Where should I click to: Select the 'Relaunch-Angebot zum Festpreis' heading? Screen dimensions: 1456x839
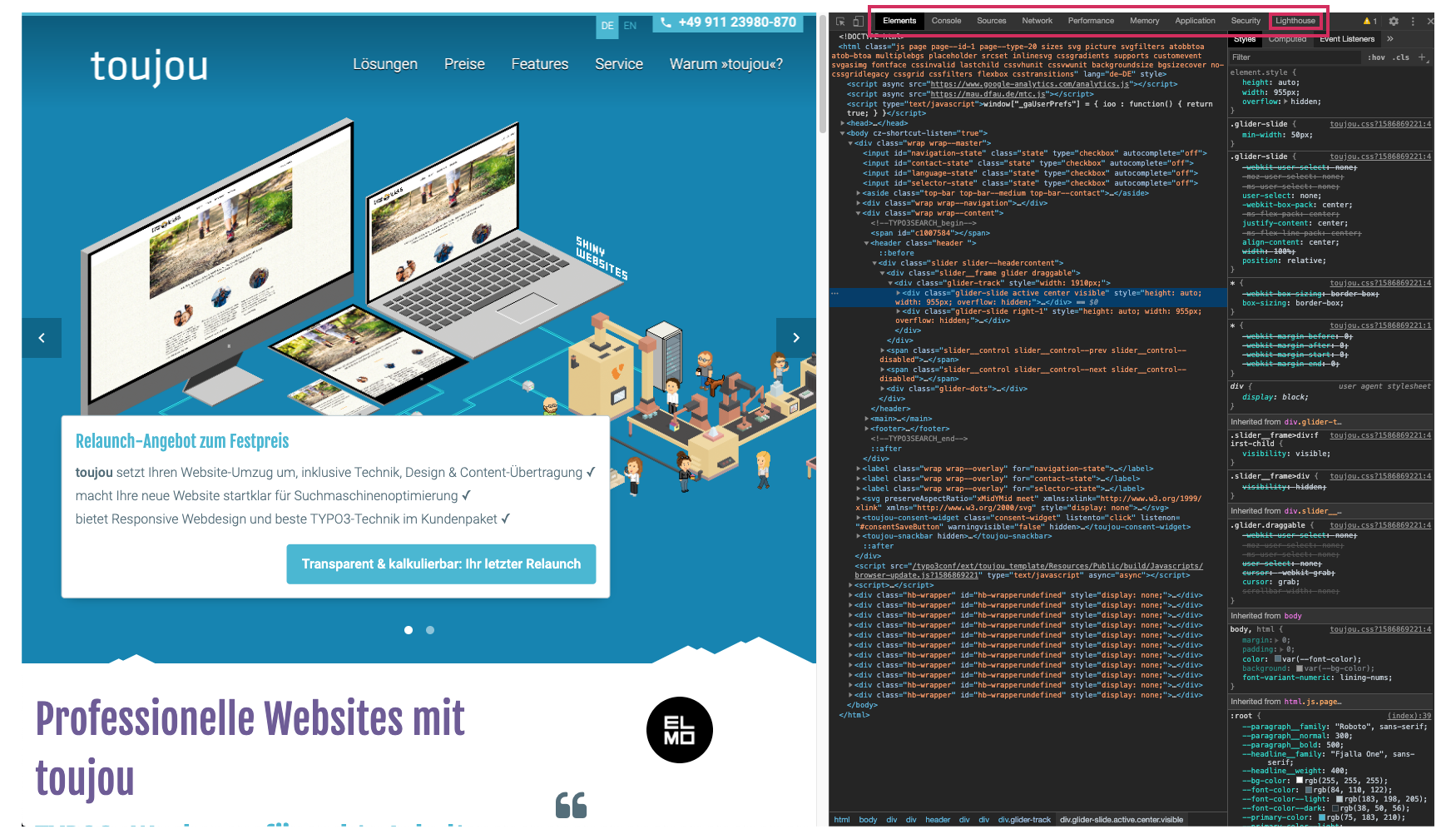coord(182,441)
